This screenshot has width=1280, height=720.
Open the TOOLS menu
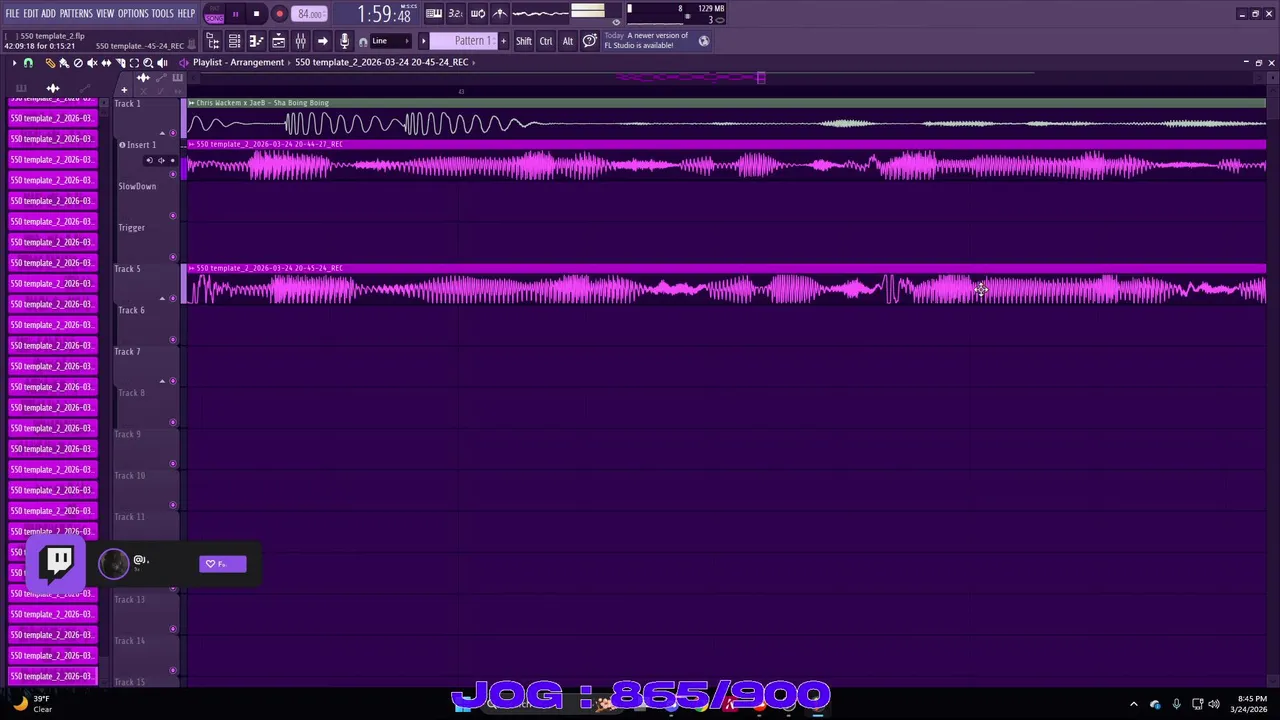(x=163, y=14)
